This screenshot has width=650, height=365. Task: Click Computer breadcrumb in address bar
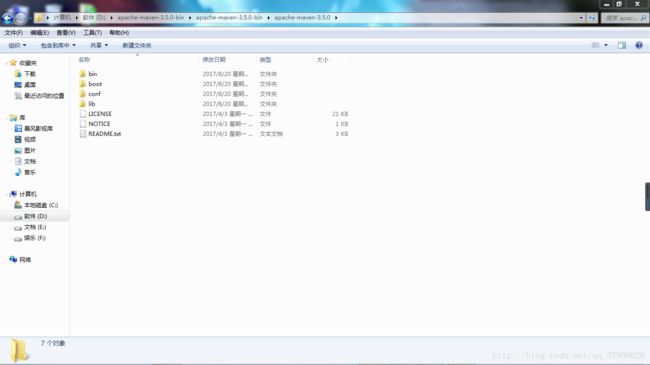tap(62, 18)
